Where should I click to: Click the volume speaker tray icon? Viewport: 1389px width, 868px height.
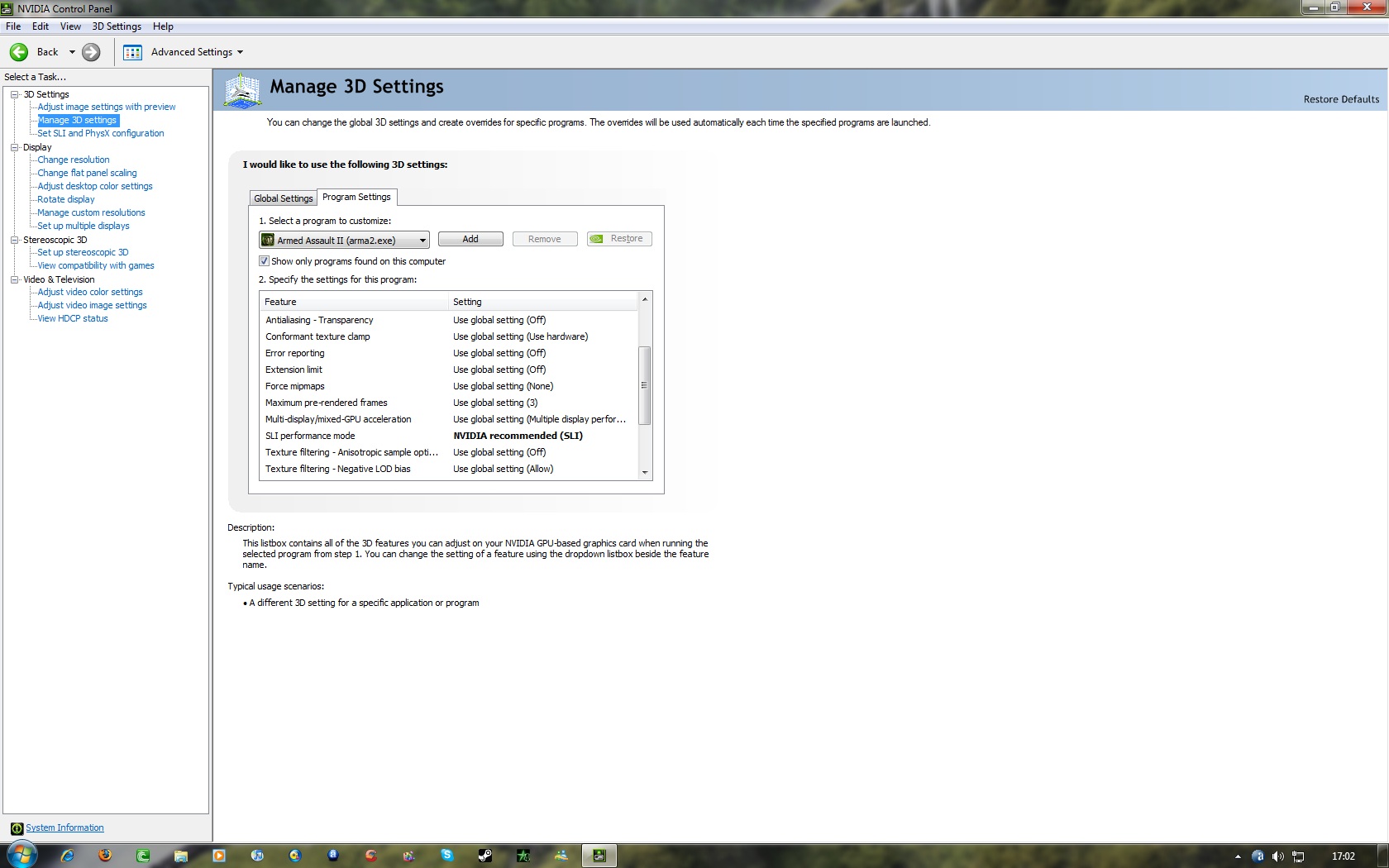pyautogui.click(x=1278, y=856)
